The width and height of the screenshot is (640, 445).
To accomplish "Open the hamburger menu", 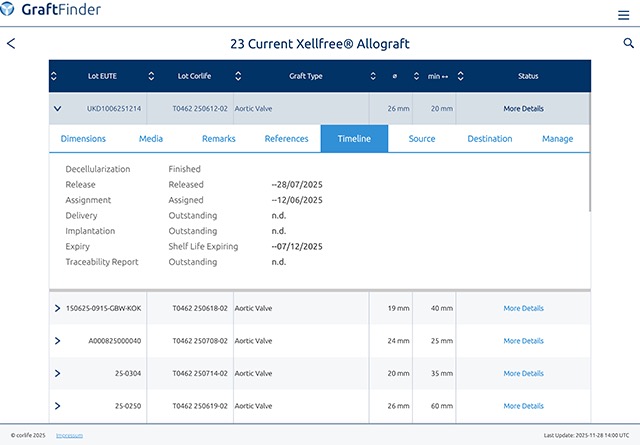I will 624,15.
